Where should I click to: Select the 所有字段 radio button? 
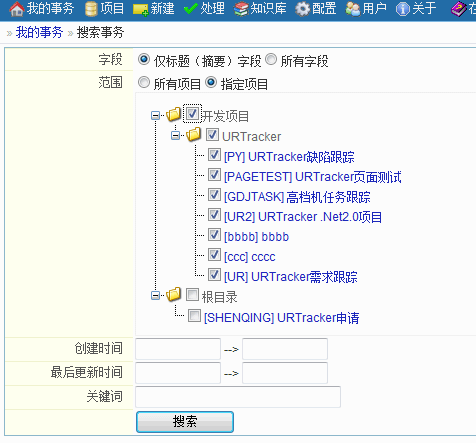pyautogui.click(x=271, y=60)
